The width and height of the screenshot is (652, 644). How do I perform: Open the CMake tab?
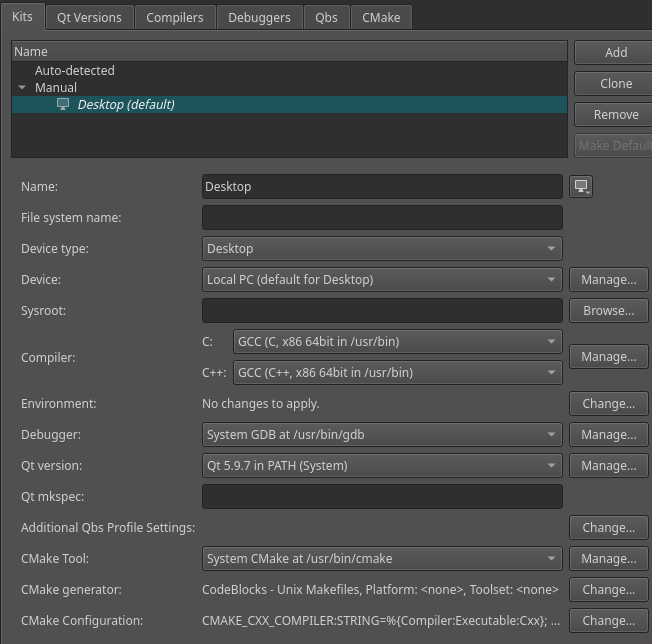pyautogui.click(x=381, y=17)
